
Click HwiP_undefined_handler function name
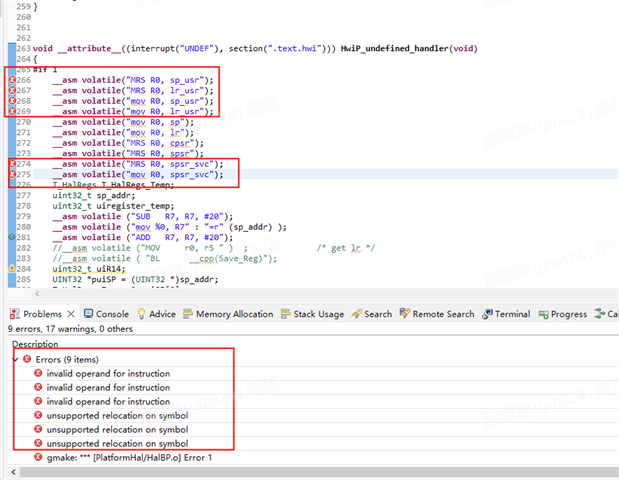point(395,49)
